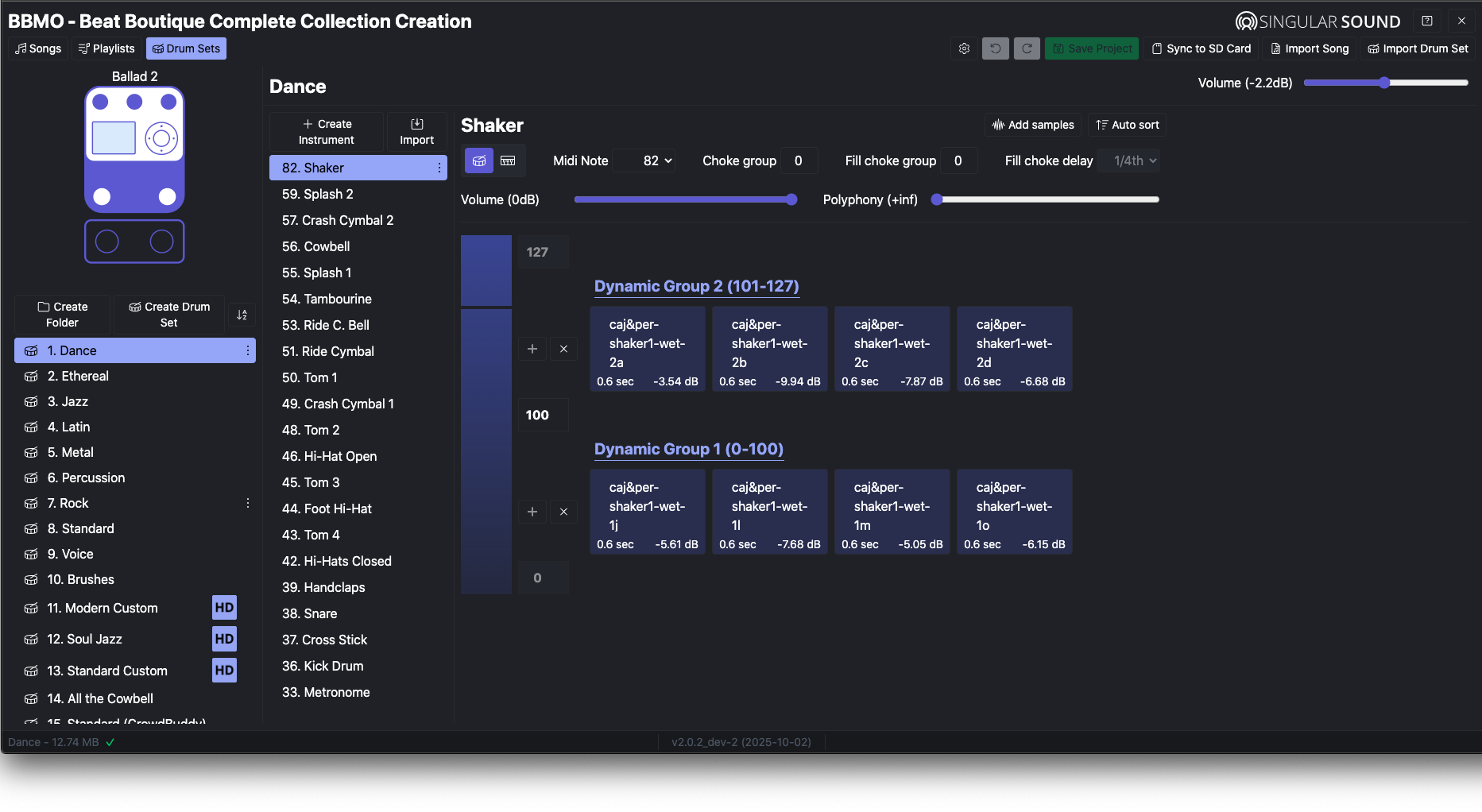Click the X icon beside Dynamic Group 1
The width and height of the screenshot is (1482, 812).
pyautogui.click(x=563, y=512)
